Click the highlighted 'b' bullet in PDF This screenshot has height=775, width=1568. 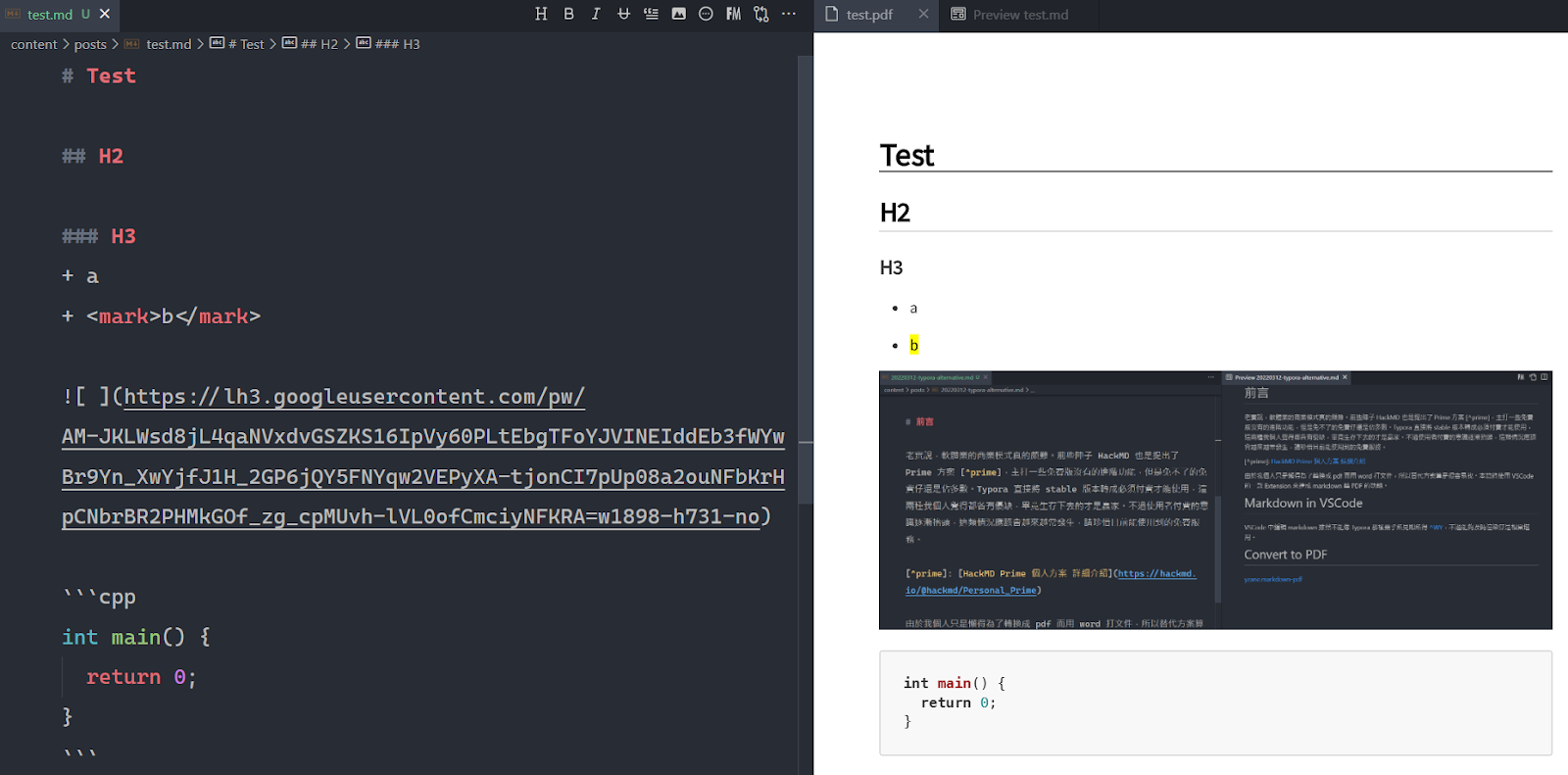(x=913, y=345)
